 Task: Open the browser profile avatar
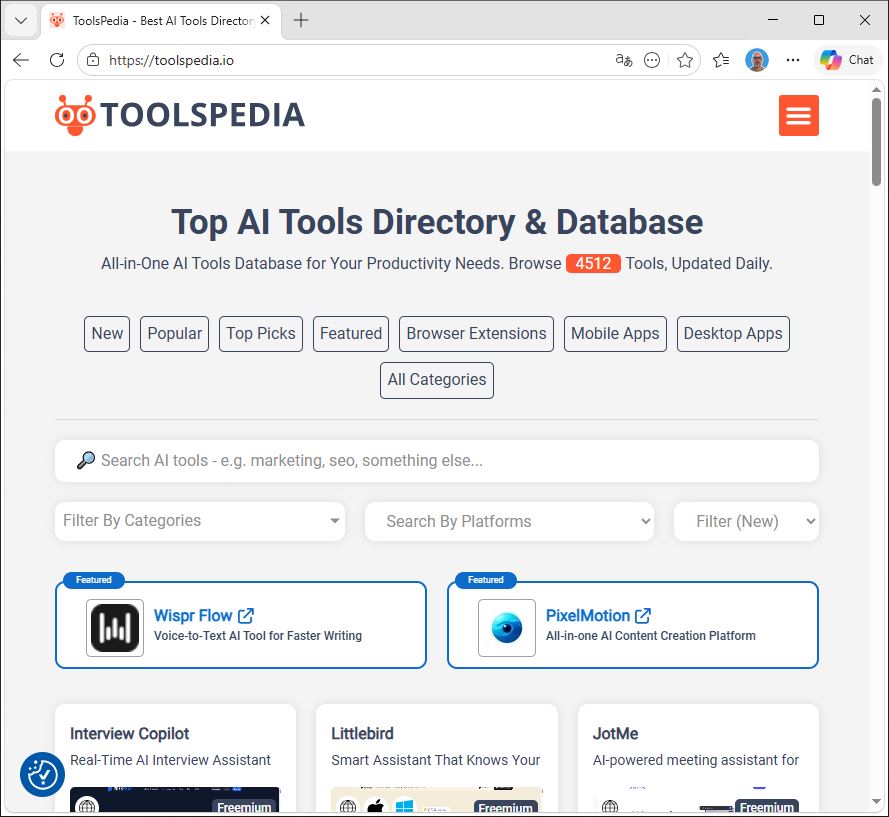click(x=757, y=60)
